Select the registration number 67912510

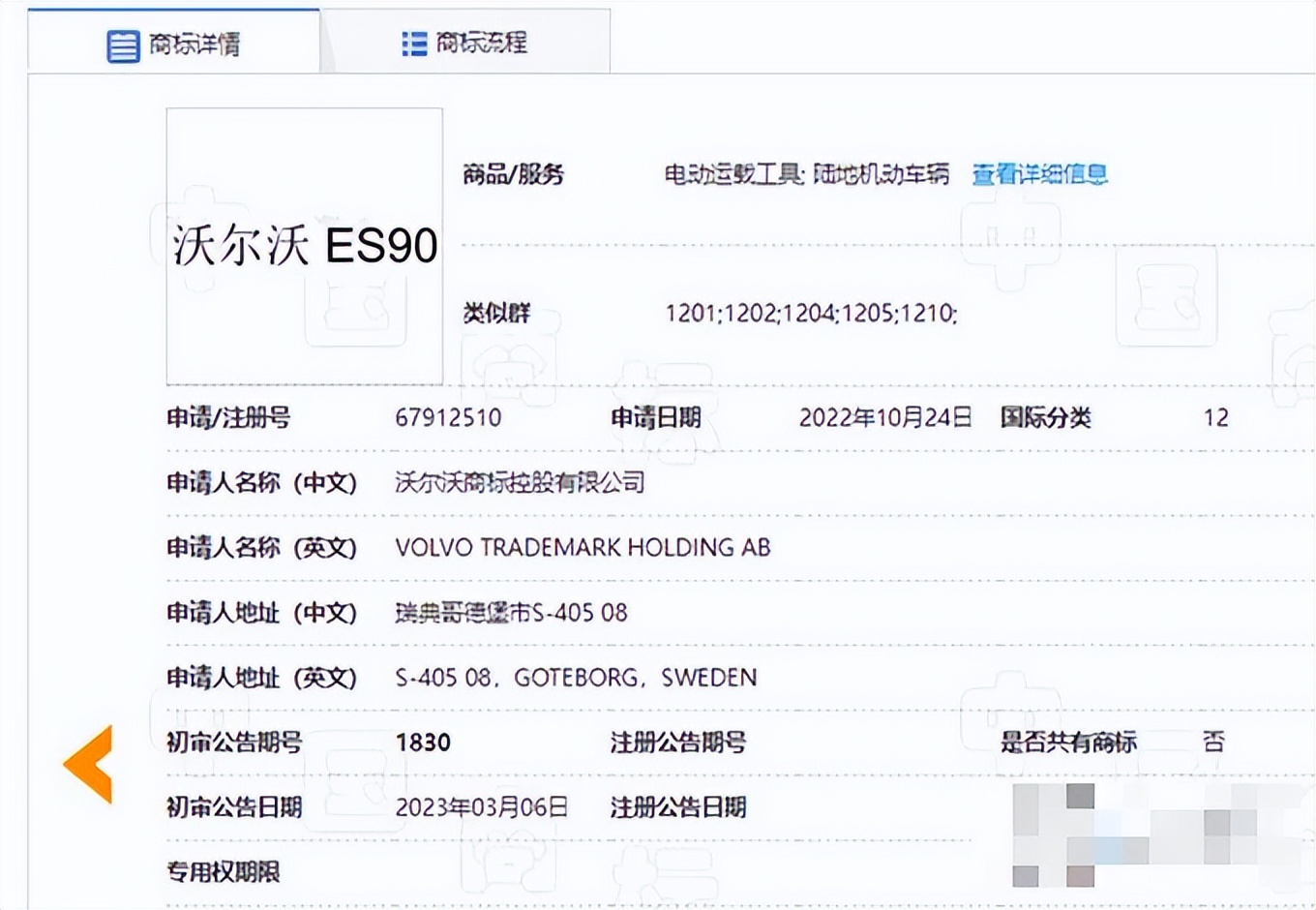pyautogui.click(x=448, y=418)
